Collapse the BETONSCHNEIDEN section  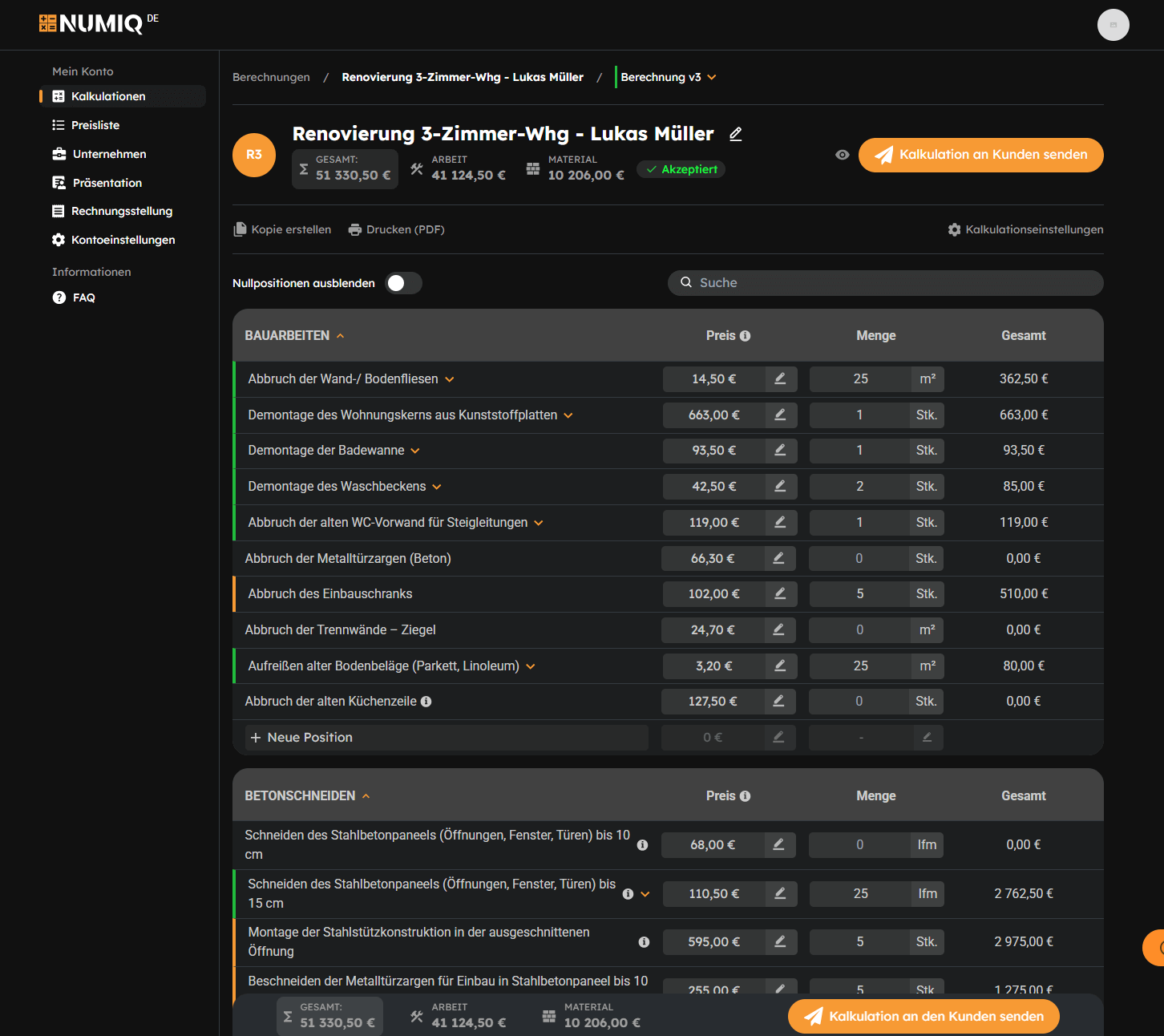coord(366,796)
